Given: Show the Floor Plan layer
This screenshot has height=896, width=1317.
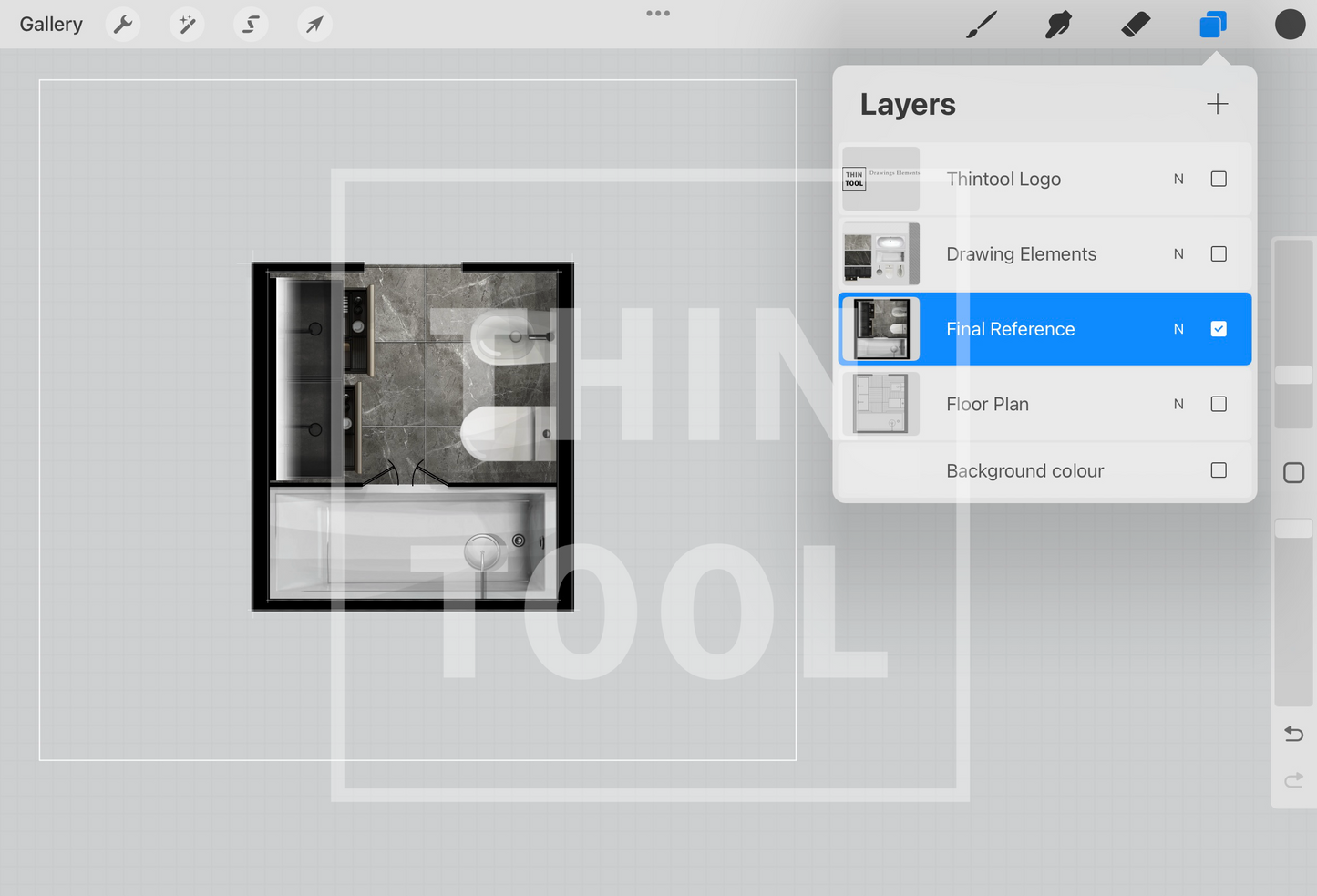Looking at the screenshot, I should coord(1219,404).
